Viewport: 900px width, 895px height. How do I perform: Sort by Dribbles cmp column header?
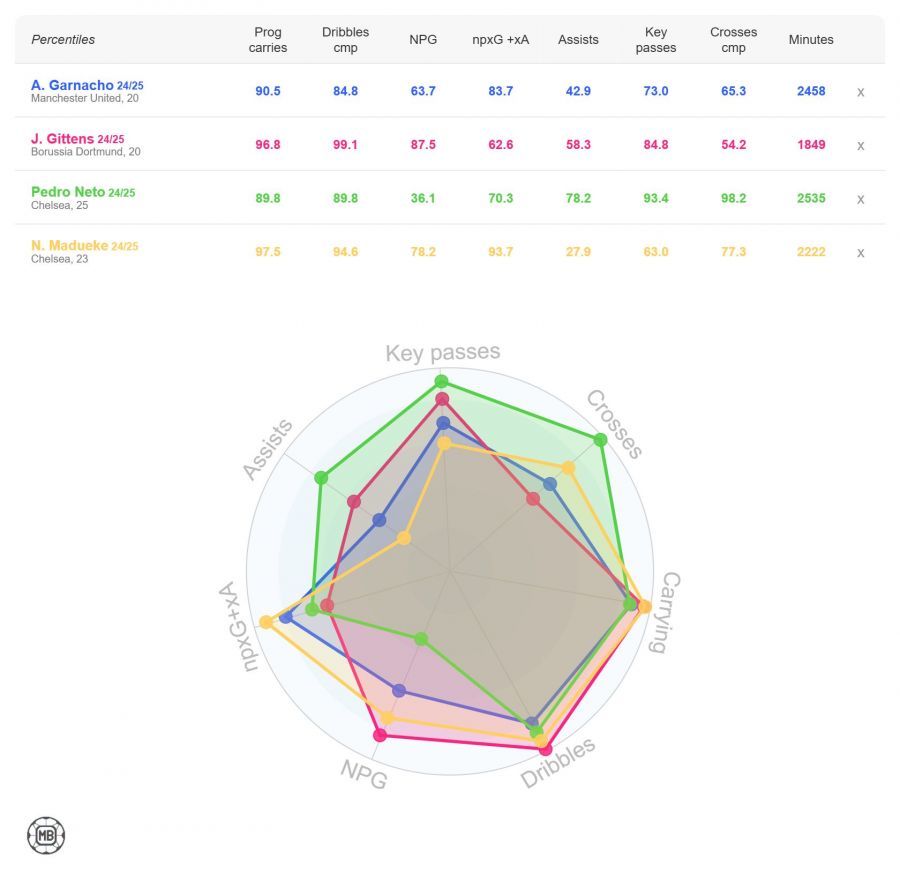point(346,40)
